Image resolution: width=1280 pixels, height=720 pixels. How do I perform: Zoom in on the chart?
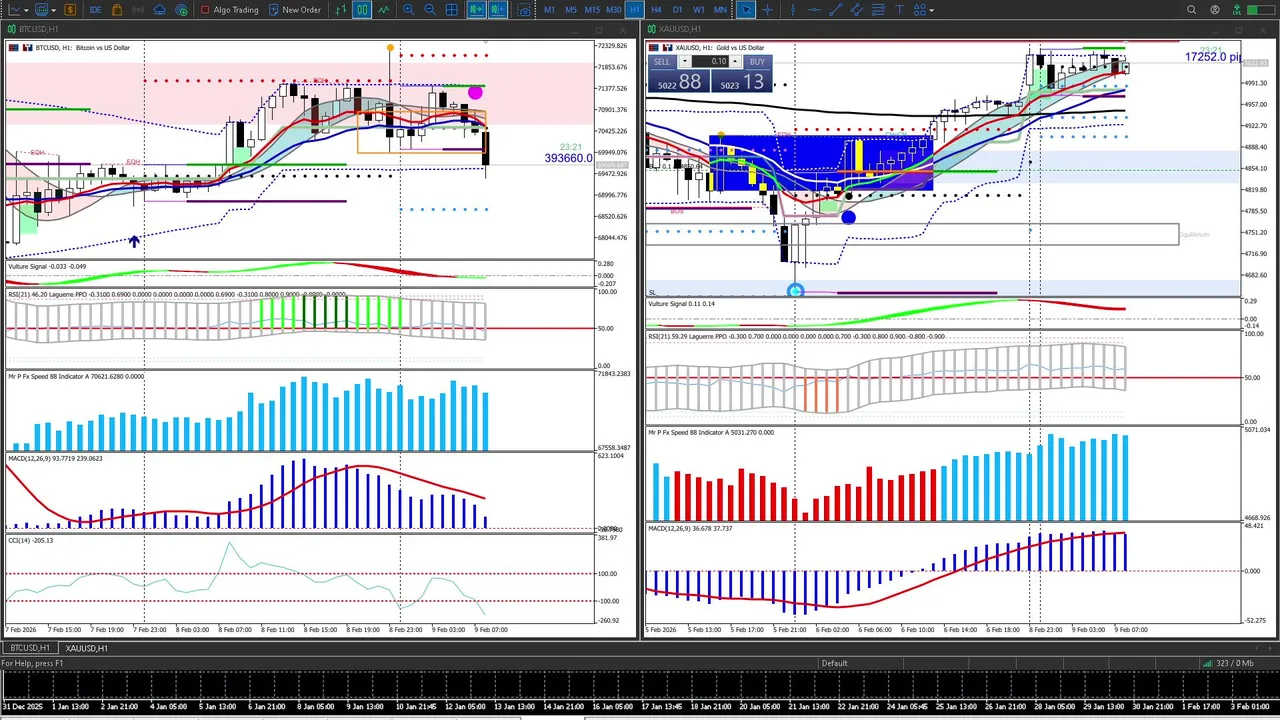pyautogui.click(x=408, y=9)
